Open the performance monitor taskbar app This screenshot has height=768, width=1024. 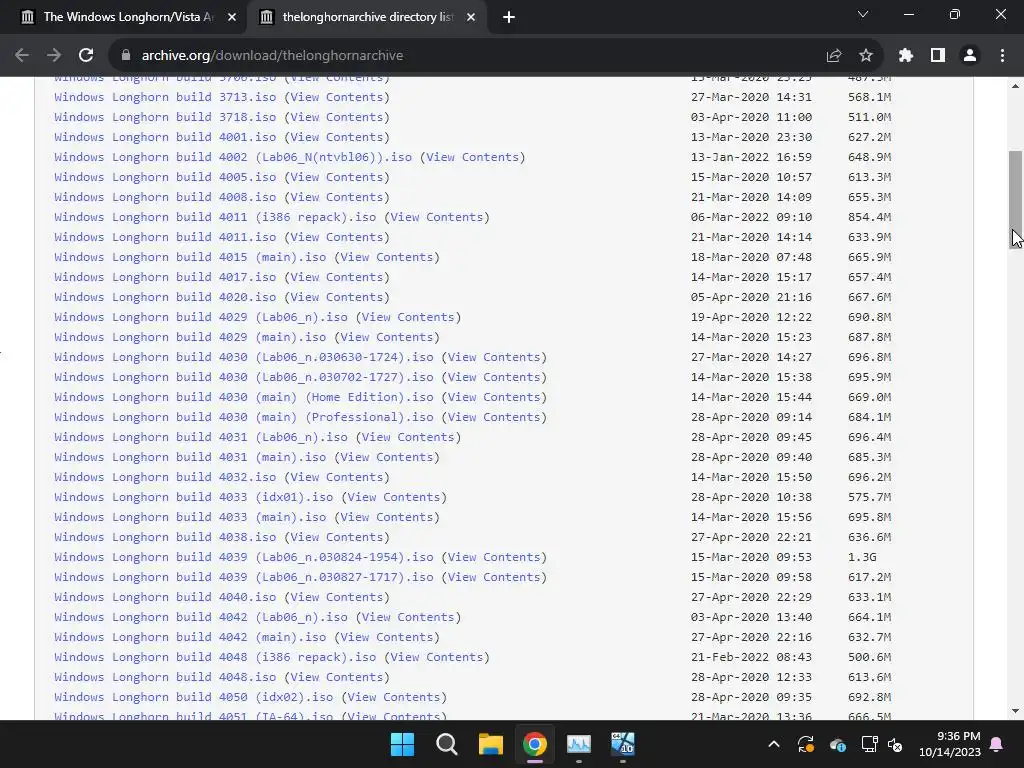(x=579, y=744)
